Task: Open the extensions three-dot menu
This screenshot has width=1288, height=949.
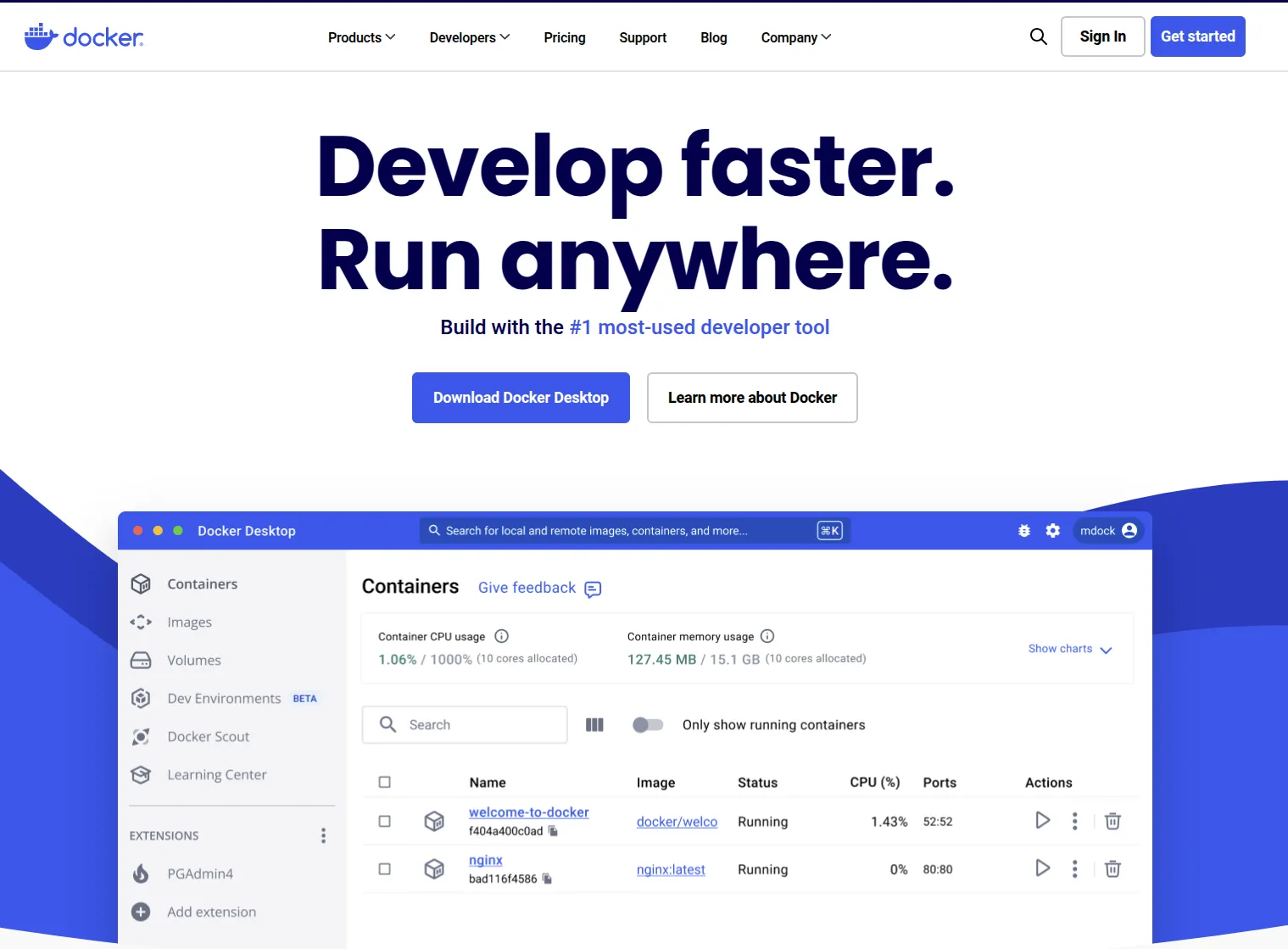Action: click(323, 835)
